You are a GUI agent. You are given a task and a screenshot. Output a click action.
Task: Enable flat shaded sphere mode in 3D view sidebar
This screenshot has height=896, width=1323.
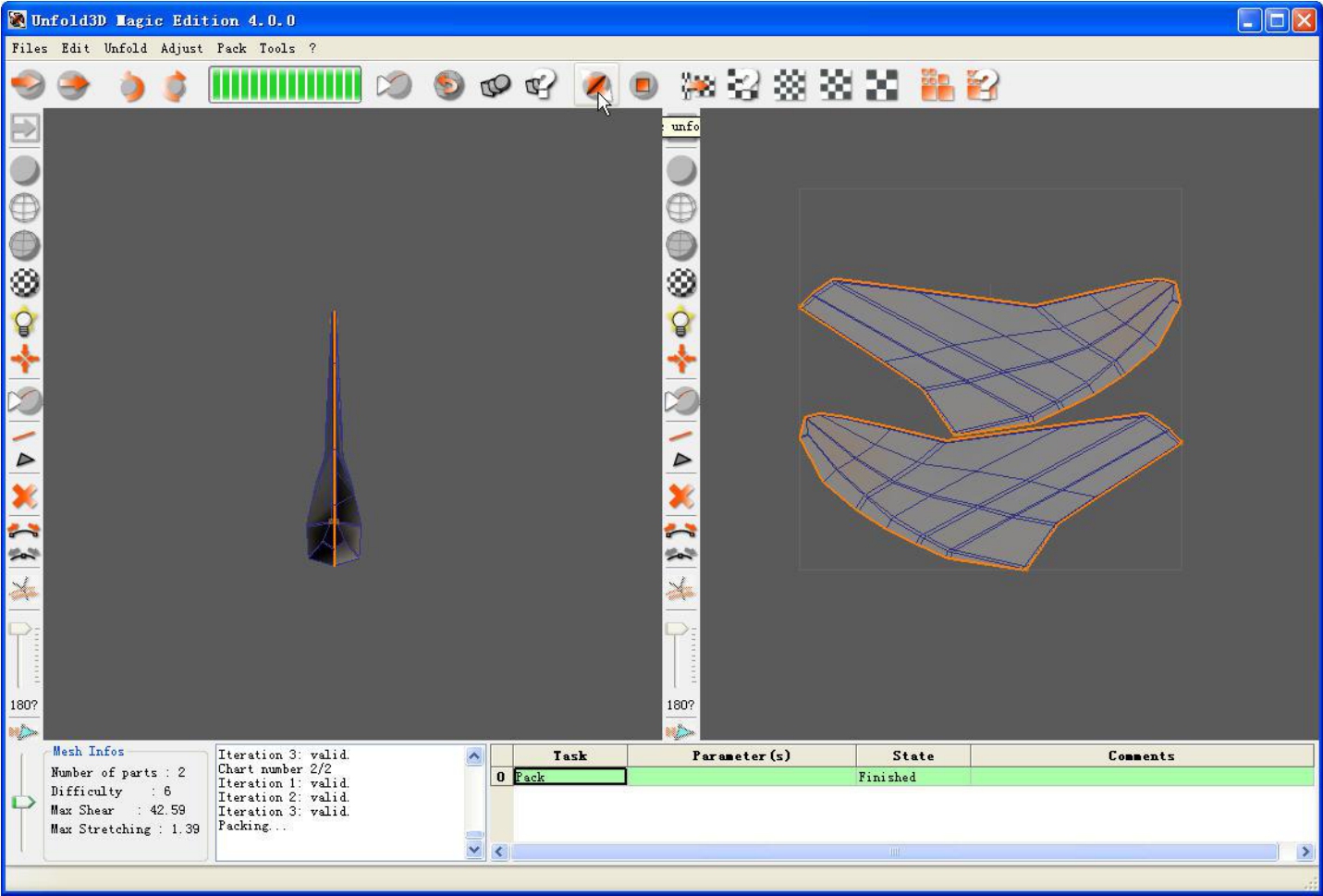(x=25, y=170)
